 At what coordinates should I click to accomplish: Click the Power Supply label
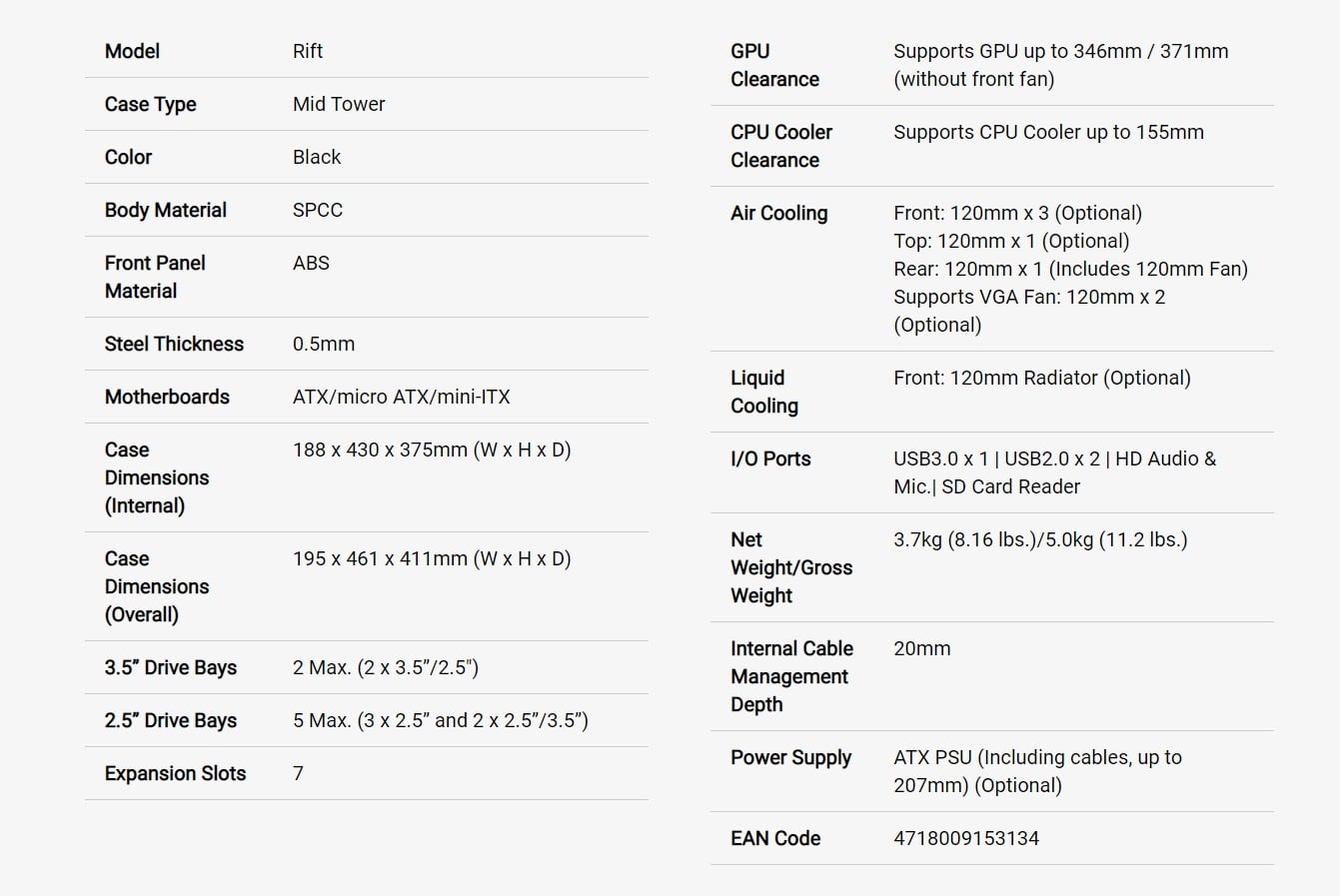tap(791, 757)
